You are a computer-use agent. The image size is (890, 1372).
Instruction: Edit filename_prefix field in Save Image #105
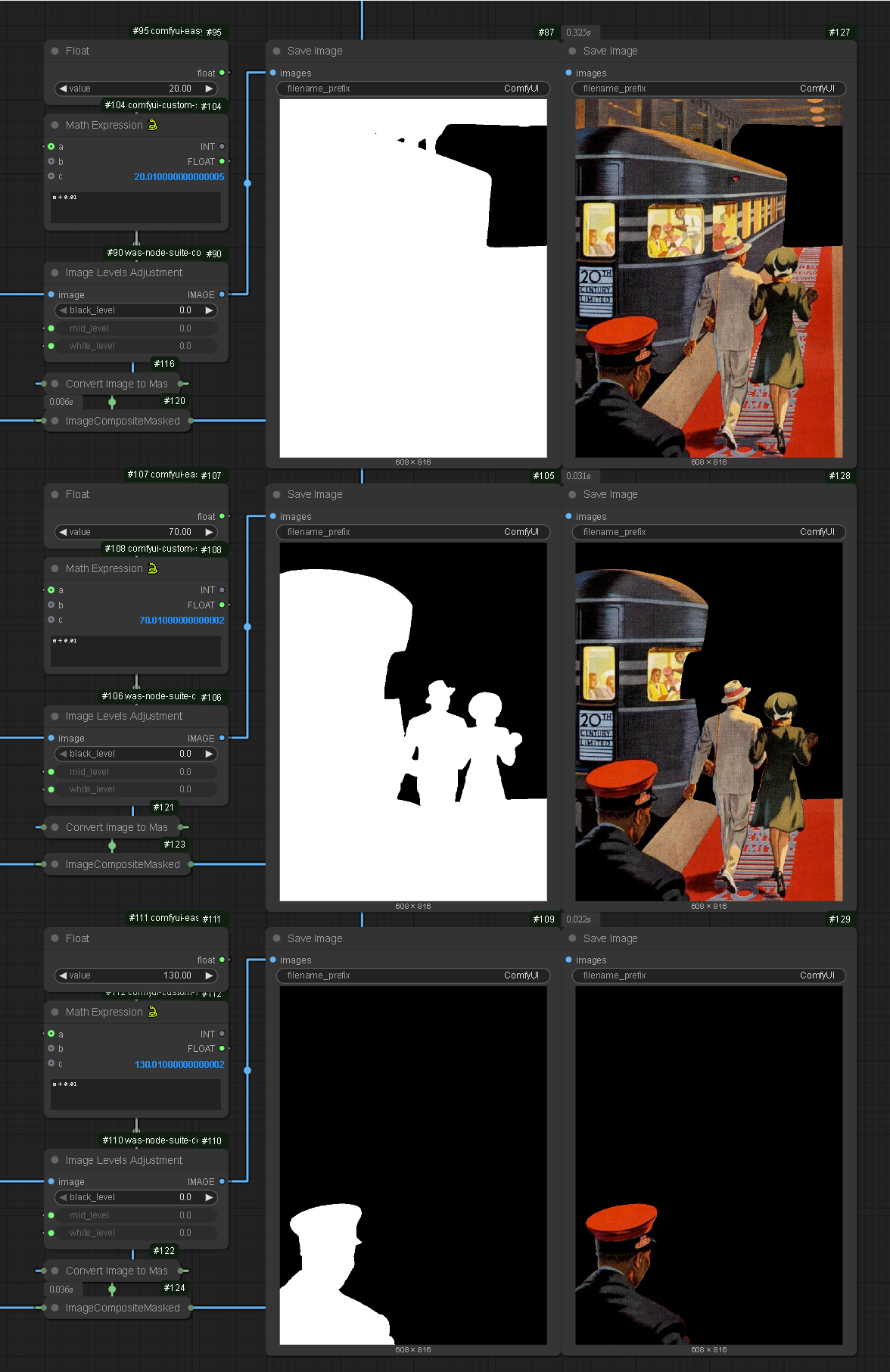pyautogui.click(x=413, y=532)
